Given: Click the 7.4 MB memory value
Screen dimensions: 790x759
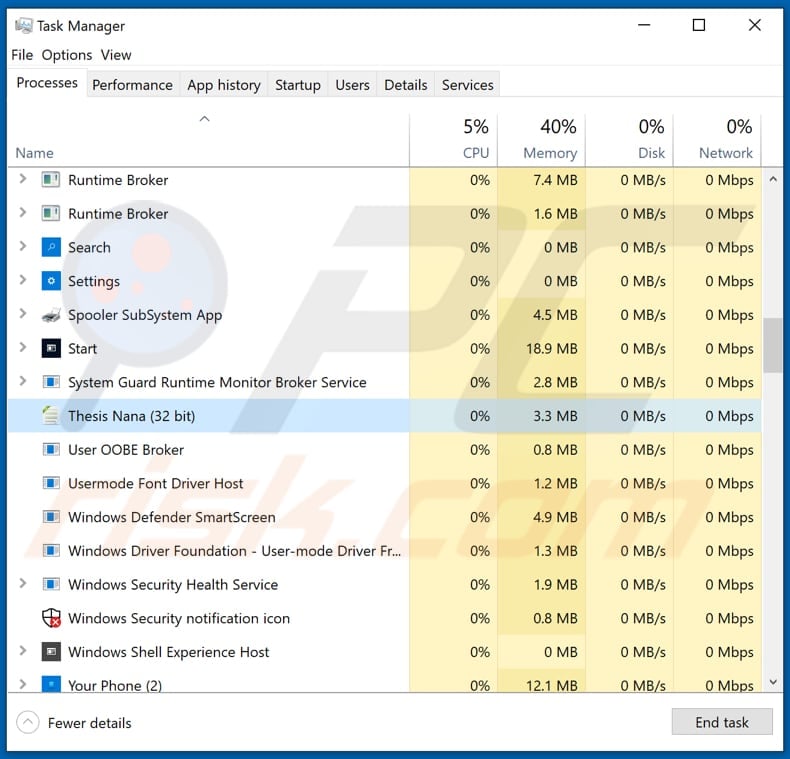Looking at the screenshot, I should (x=555, y=180).
